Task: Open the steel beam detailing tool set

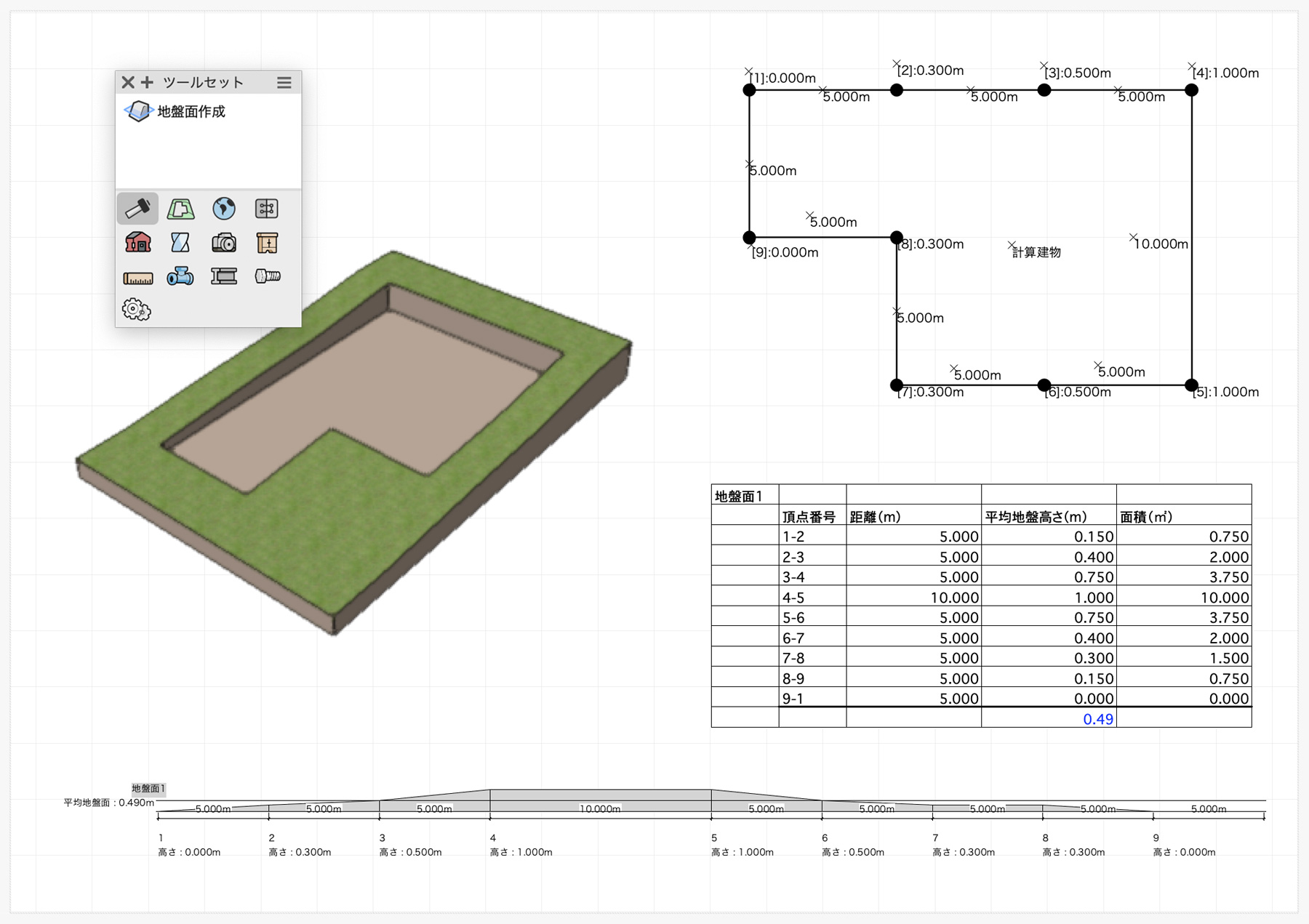Action: [224, 276]
